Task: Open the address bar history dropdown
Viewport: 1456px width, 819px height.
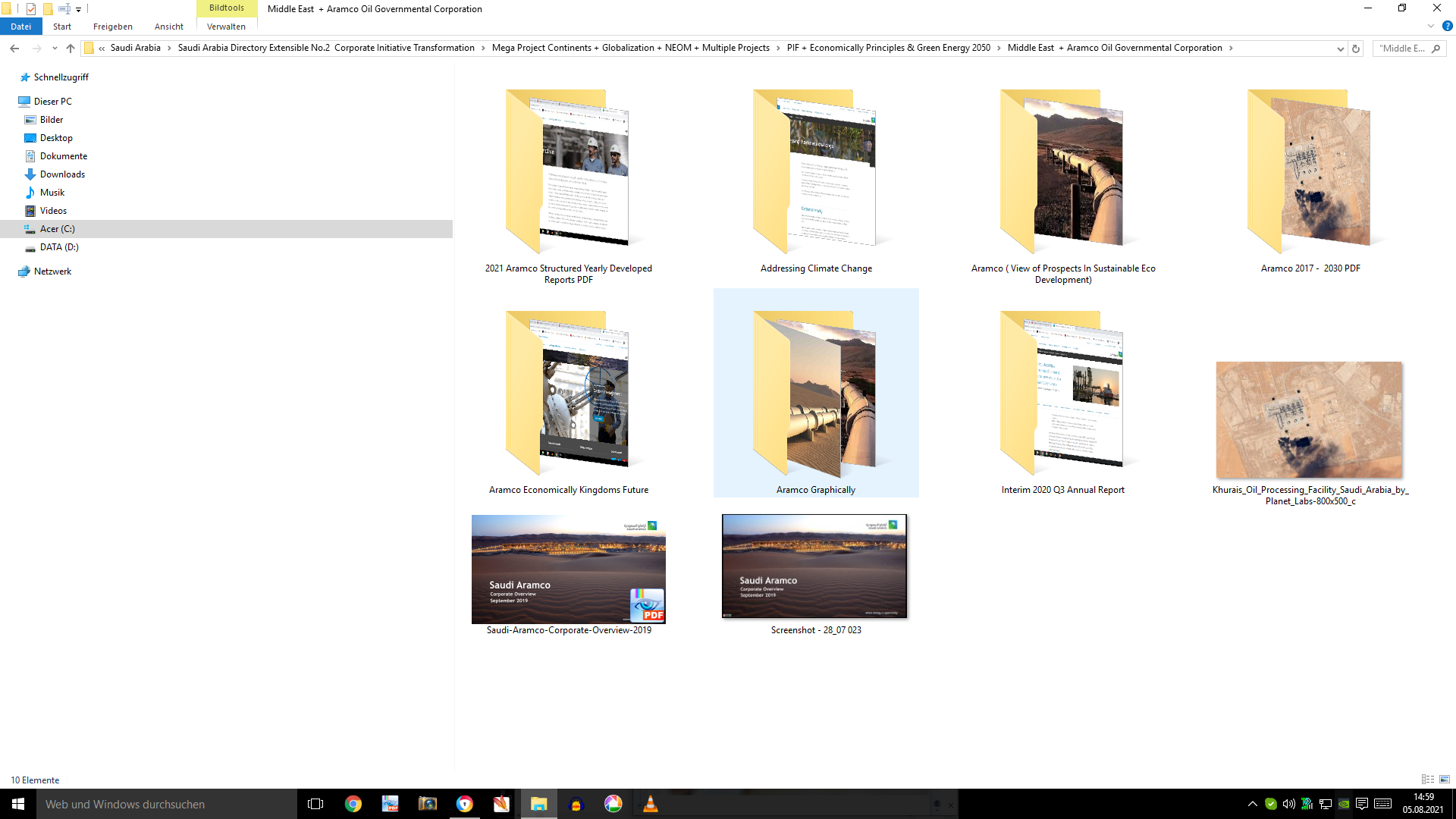Action: [1340, 49]
